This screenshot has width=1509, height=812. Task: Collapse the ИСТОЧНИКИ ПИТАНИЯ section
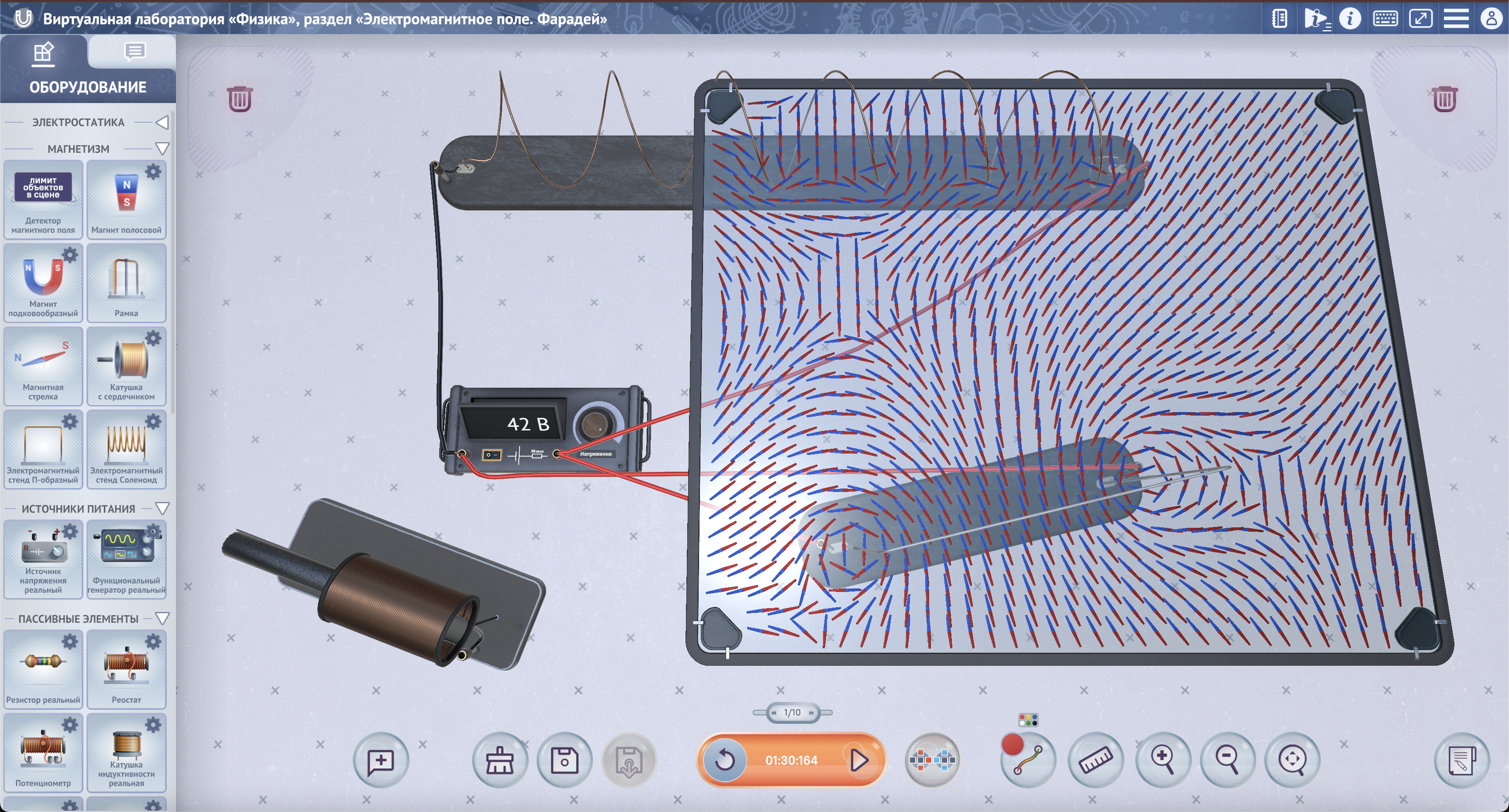click(162, 509)
